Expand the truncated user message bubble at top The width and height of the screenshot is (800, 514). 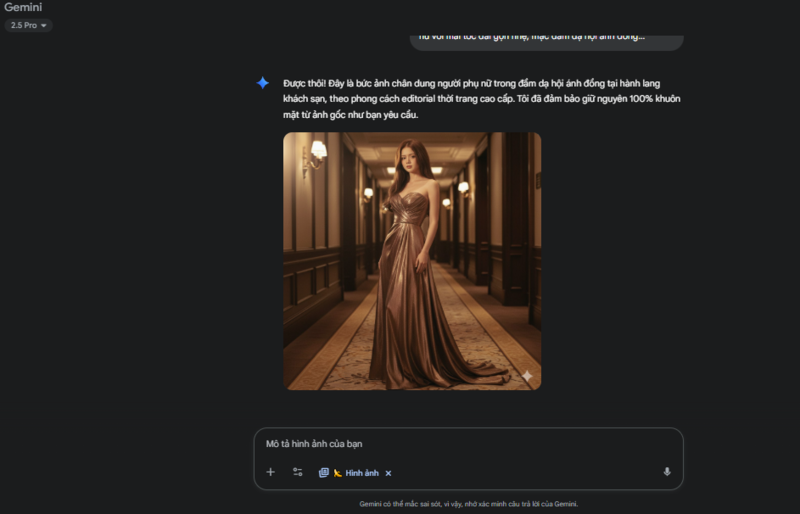pyautogui.click(x=546, y=39)
